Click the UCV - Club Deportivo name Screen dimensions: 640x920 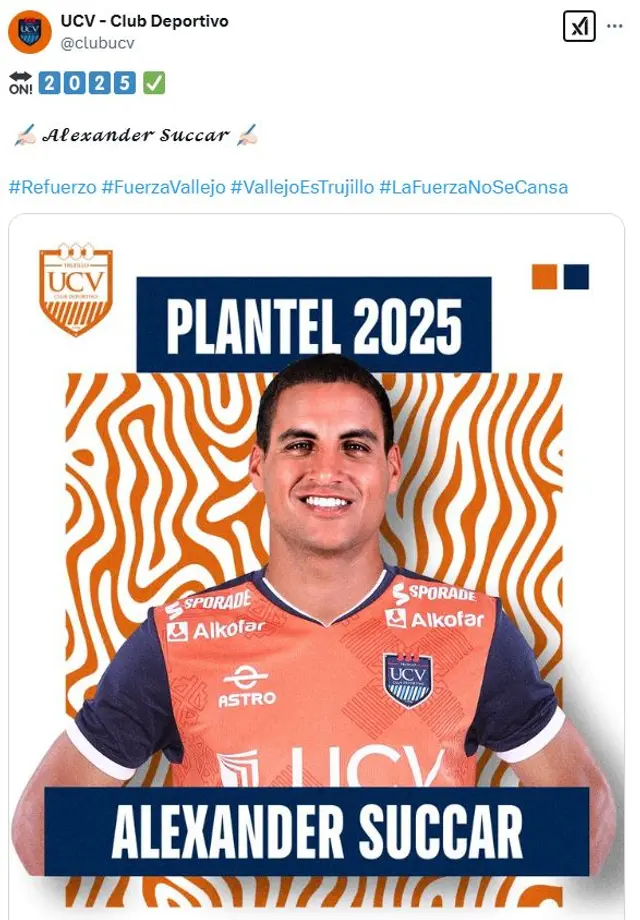tap(144, 21)
